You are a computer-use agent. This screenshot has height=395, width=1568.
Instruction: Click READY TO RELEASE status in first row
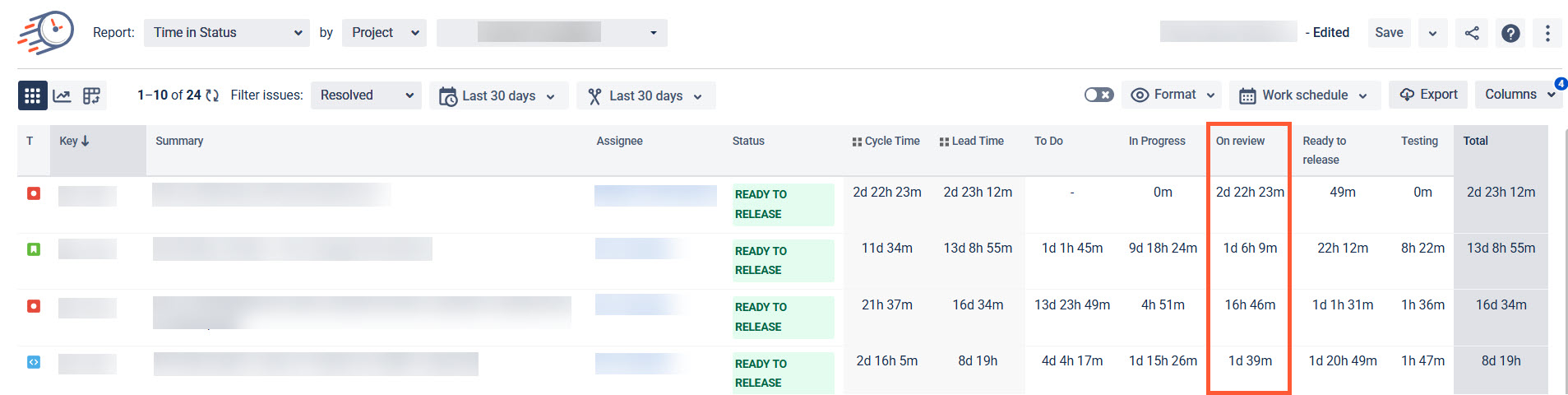(x=783, y=204)
